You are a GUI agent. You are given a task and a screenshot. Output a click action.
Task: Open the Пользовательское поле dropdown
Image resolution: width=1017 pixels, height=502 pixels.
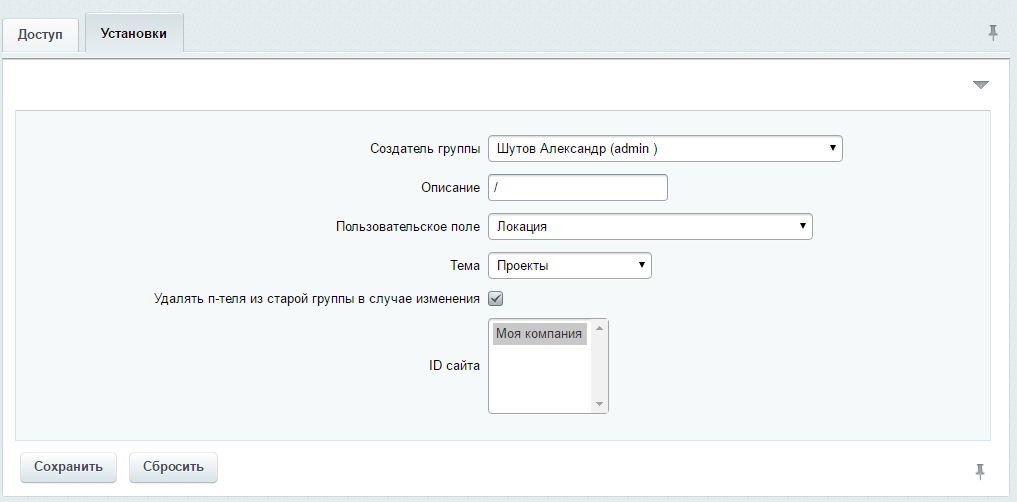tap(650, 226)
